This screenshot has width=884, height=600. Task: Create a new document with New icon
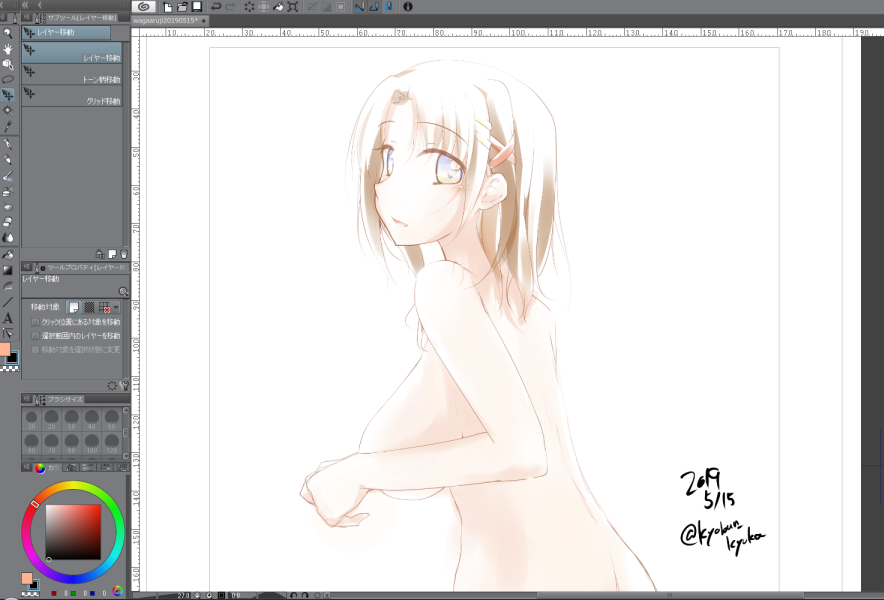pyautogui.click(x=167, y=7)
